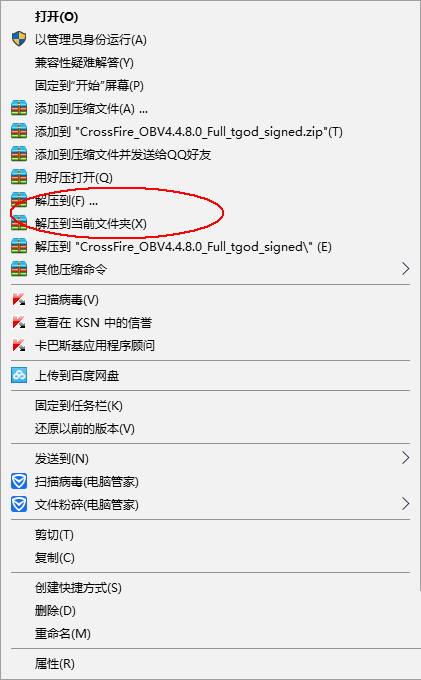
Task: Click the PC Manager shield beside 文件粉碎(电脑管家)
Action: pyautogui.click(x=19, y=504)
